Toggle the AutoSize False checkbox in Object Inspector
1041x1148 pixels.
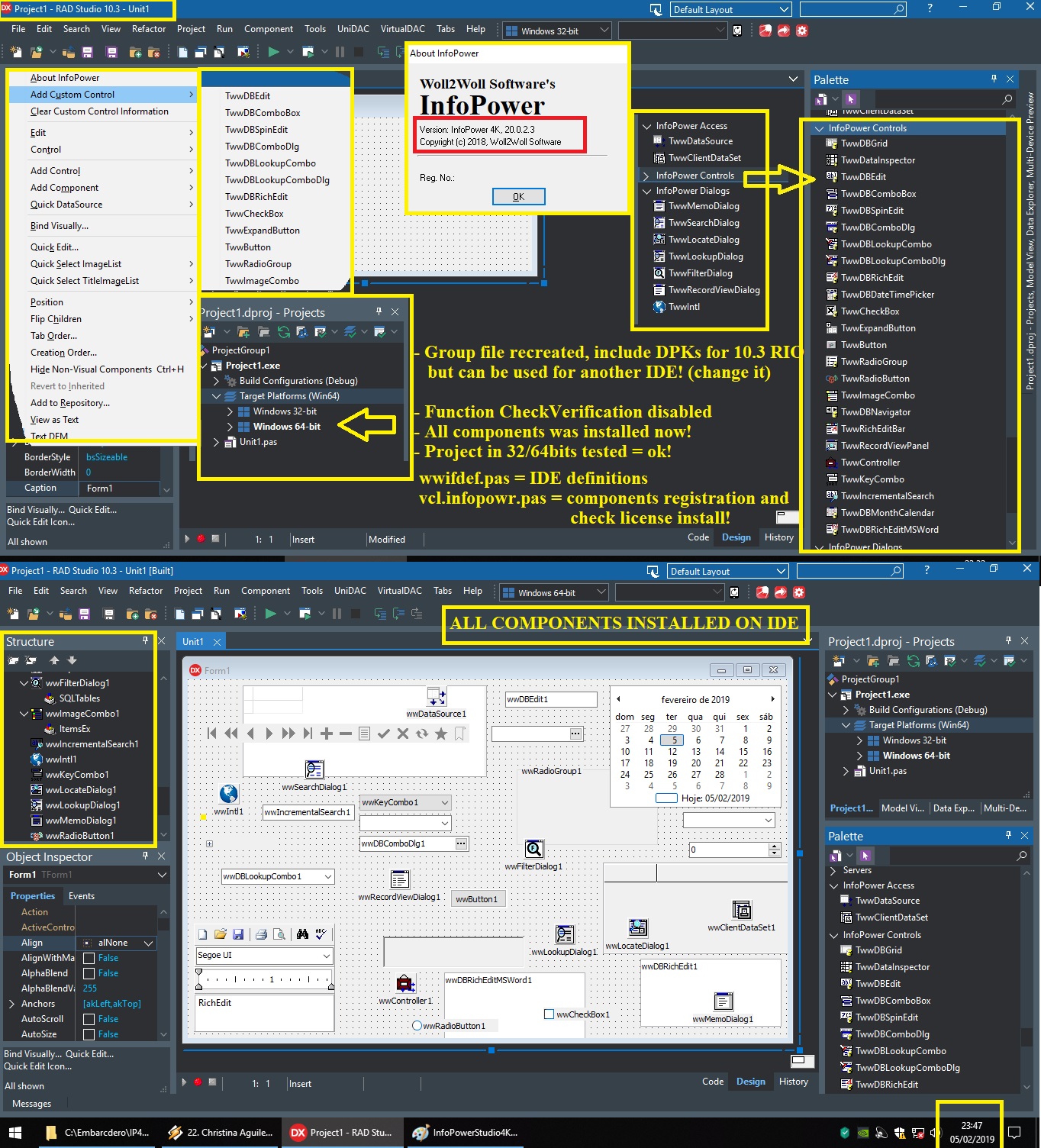coord(89,1034)
